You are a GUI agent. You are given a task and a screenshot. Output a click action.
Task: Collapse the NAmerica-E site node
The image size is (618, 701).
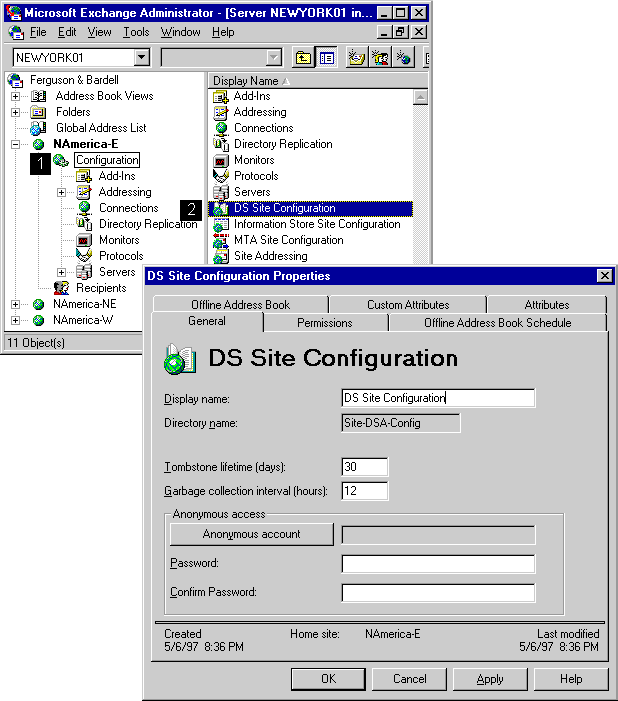pyautogui.click(x=16, y=144)
